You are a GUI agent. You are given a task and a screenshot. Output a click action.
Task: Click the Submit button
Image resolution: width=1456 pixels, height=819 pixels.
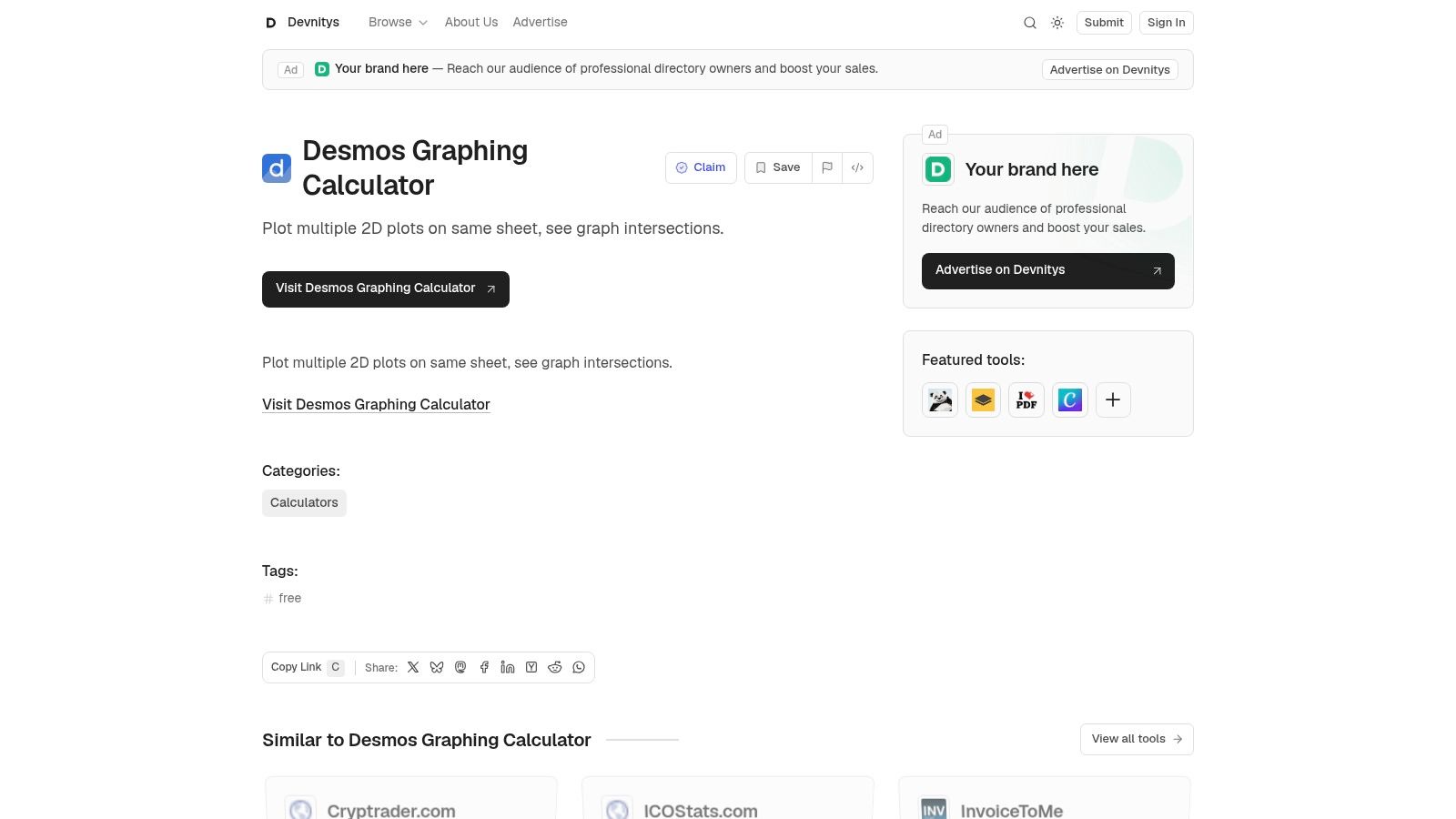[1104, 23]
